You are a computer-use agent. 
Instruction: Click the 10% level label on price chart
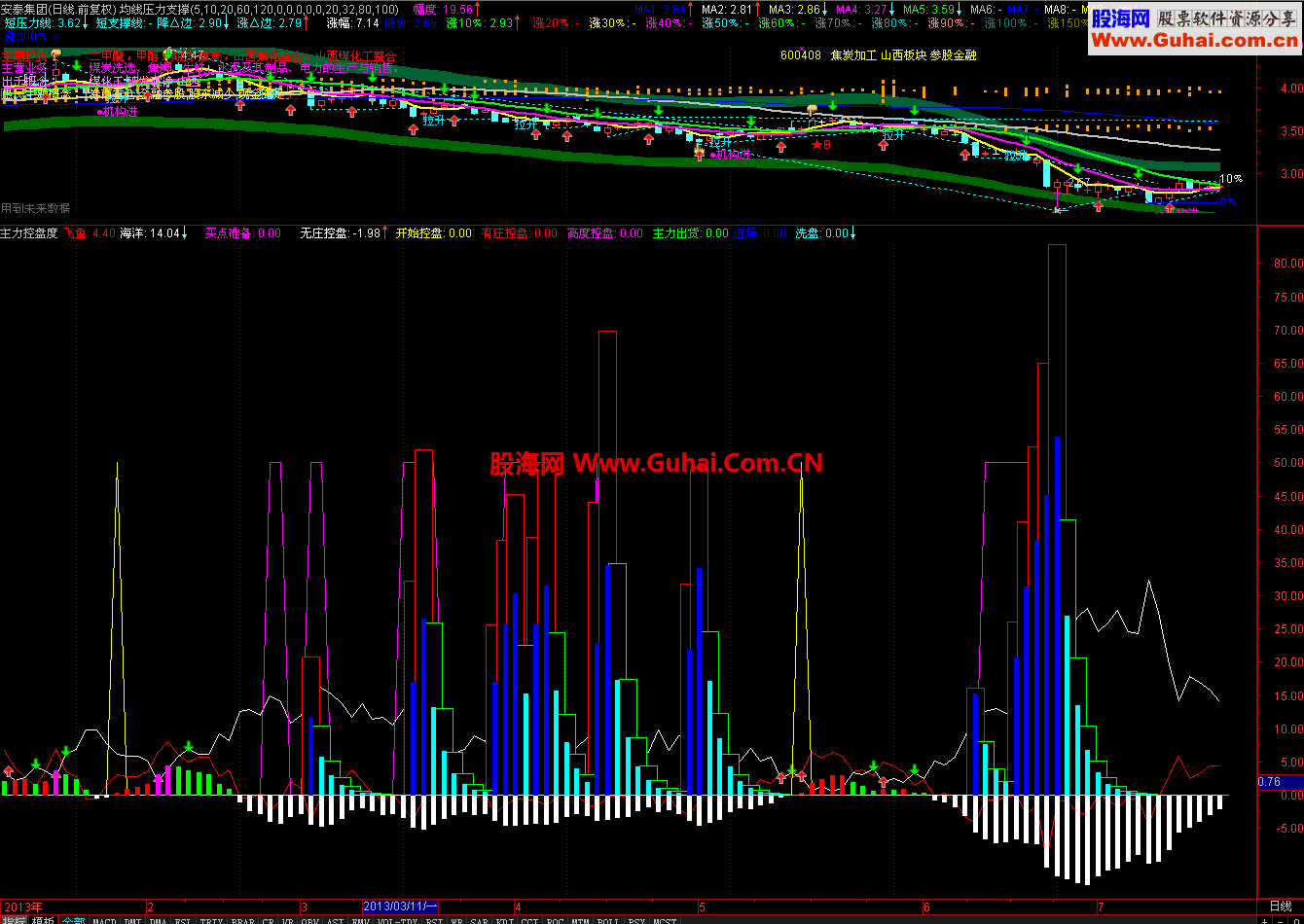pos(1232,179)
